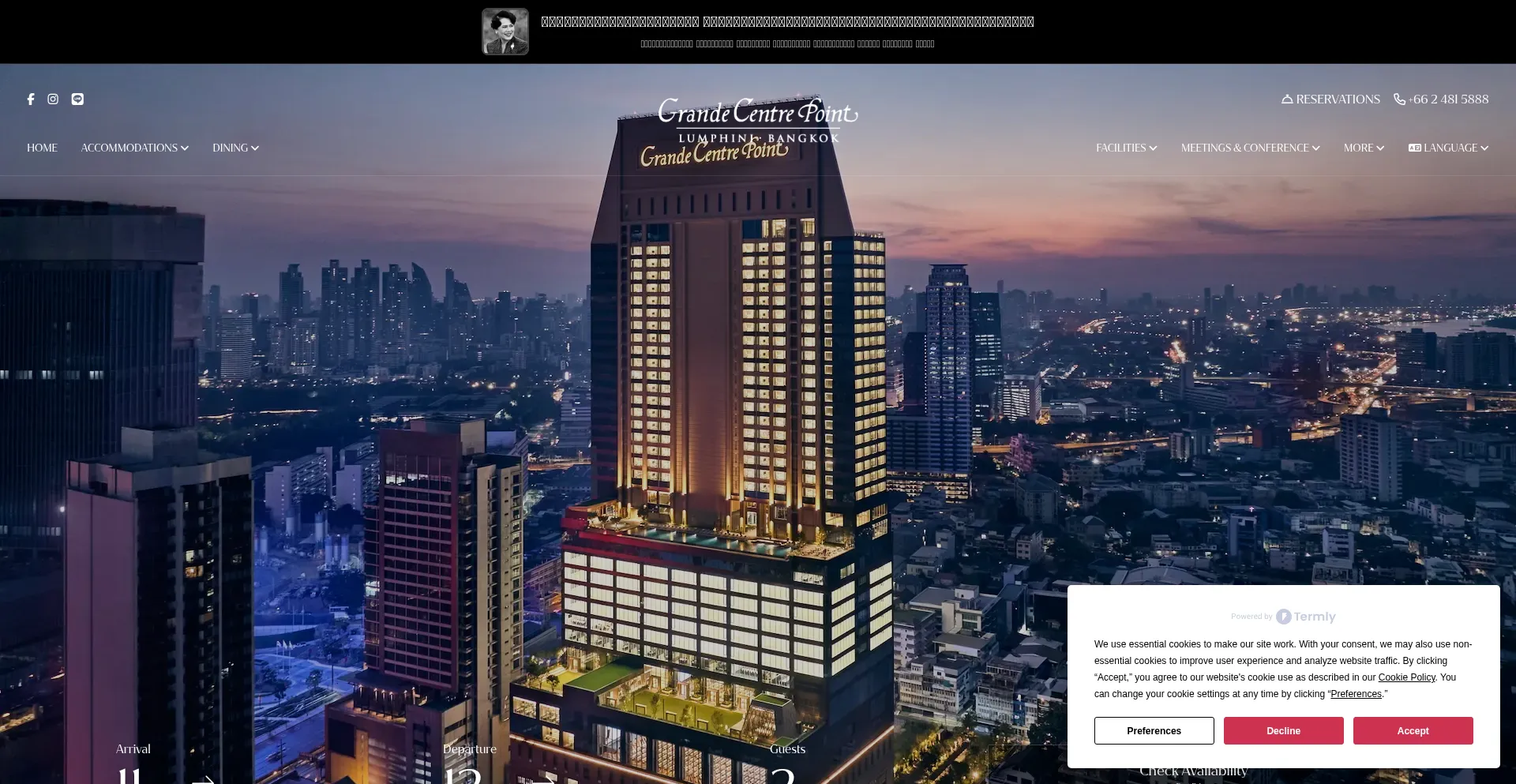Click the language icon beside LANGUAGE

tap(1414, 148)
